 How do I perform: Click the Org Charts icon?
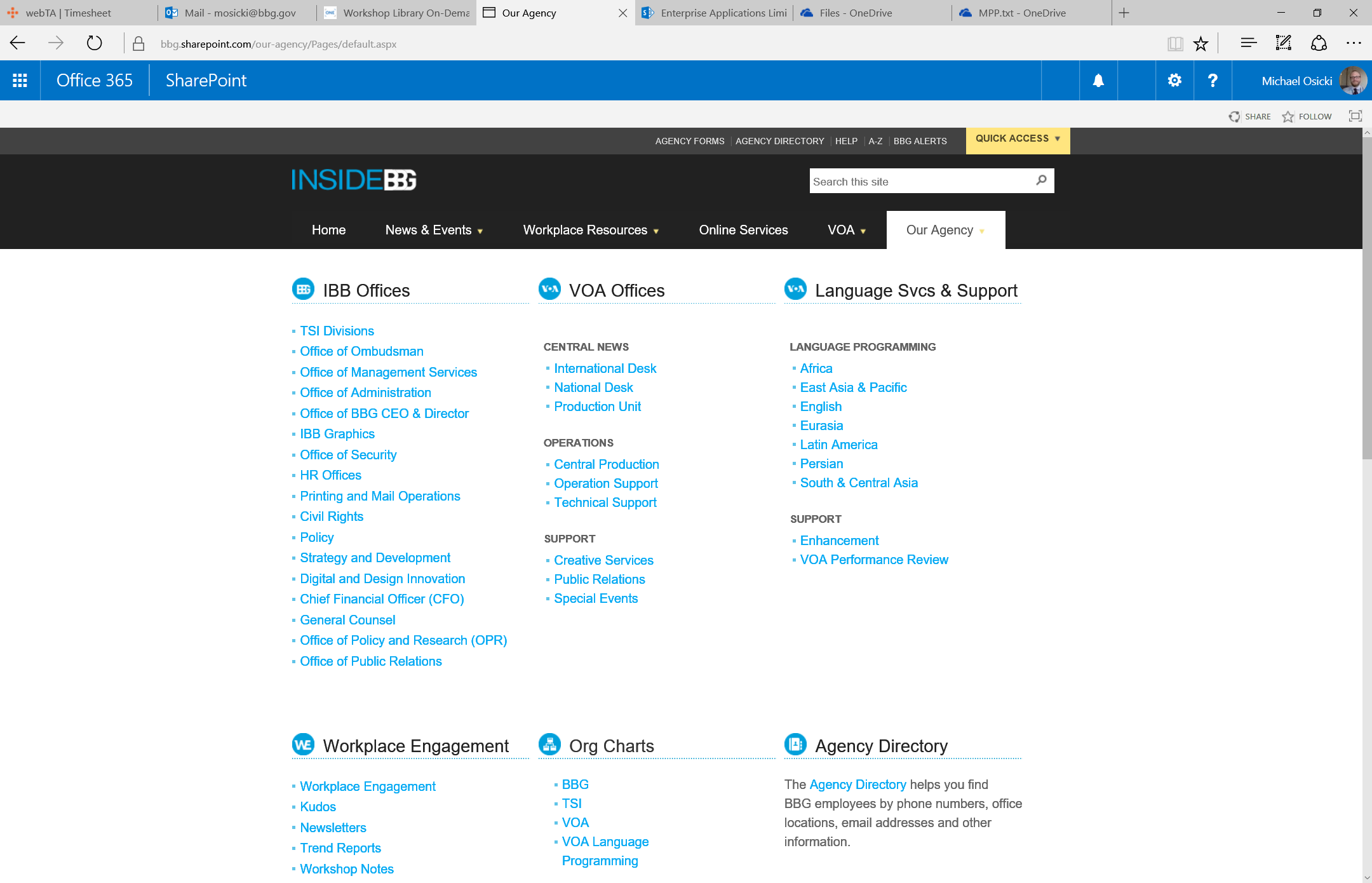(x=549, y=745)
